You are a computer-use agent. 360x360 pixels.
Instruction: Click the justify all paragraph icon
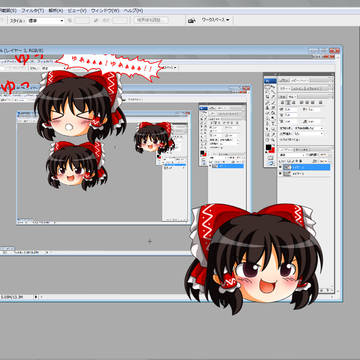(320, 102)
